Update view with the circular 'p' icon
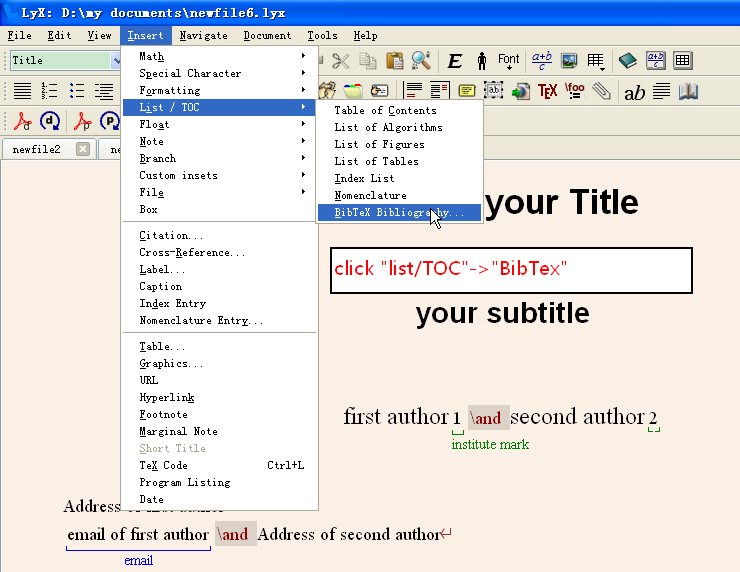 [x=110, y=121]
